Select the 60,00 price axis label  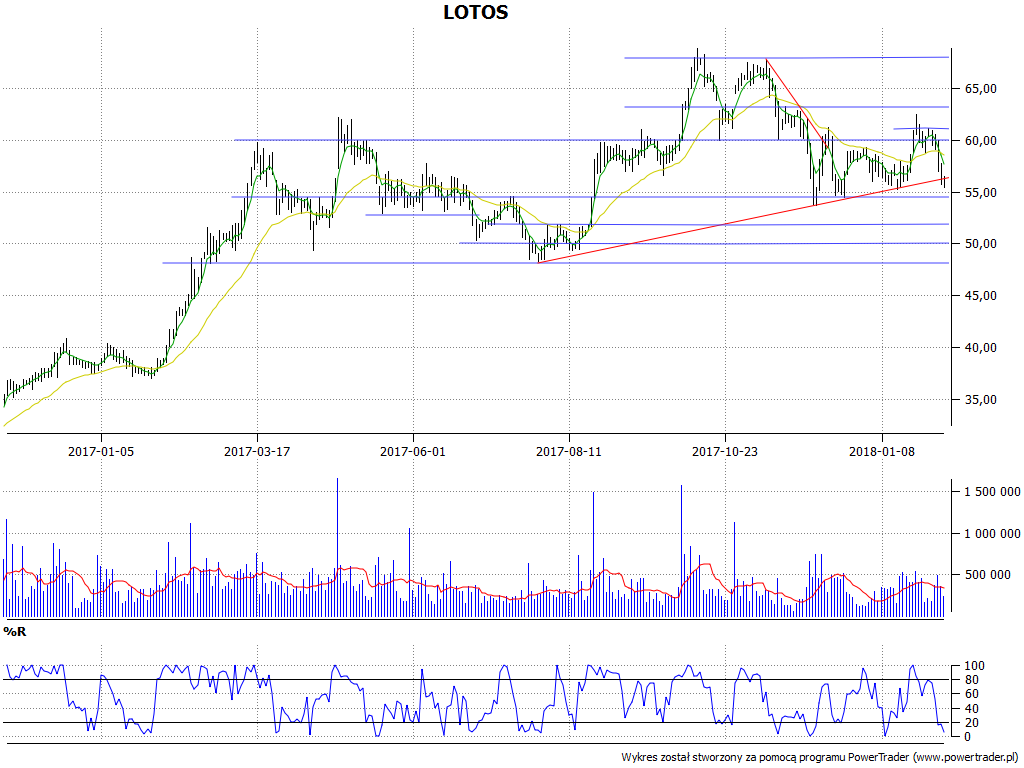coord(979,140)
